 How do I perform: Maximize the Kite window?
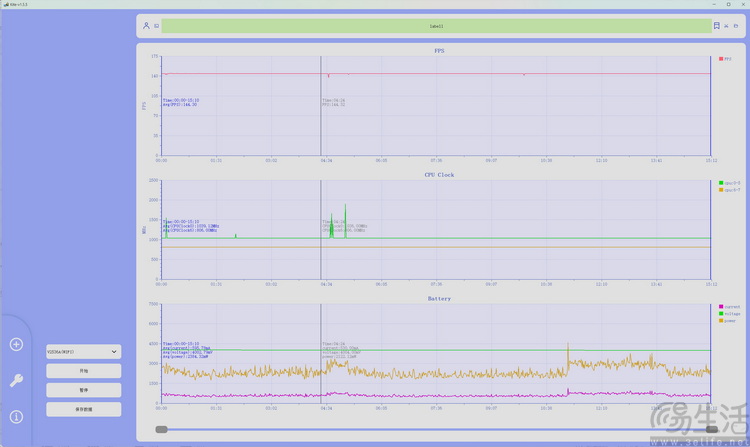point(728,4)
